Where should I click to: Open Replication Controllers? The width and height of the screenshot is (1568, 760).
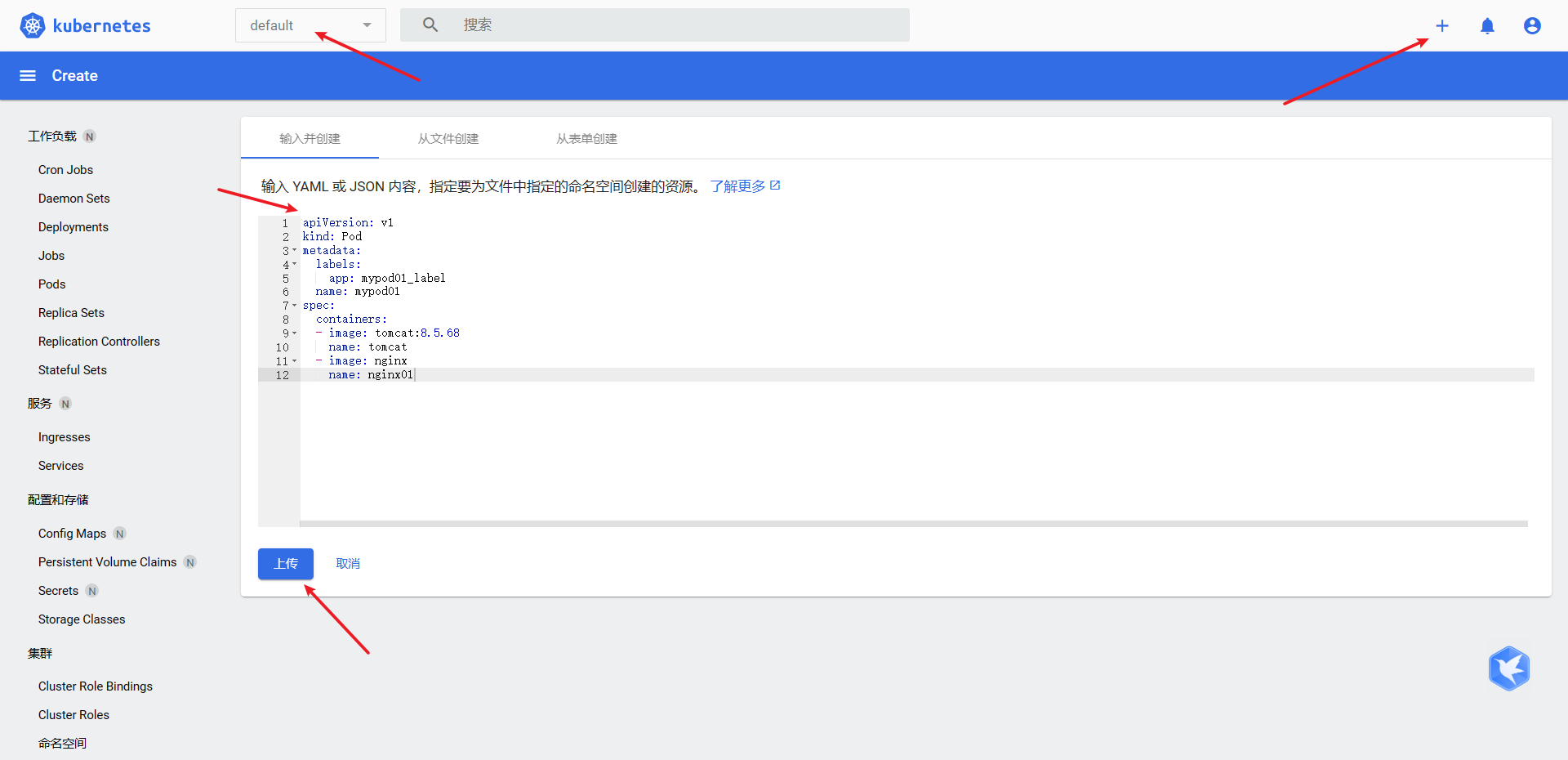pos(99,342)
